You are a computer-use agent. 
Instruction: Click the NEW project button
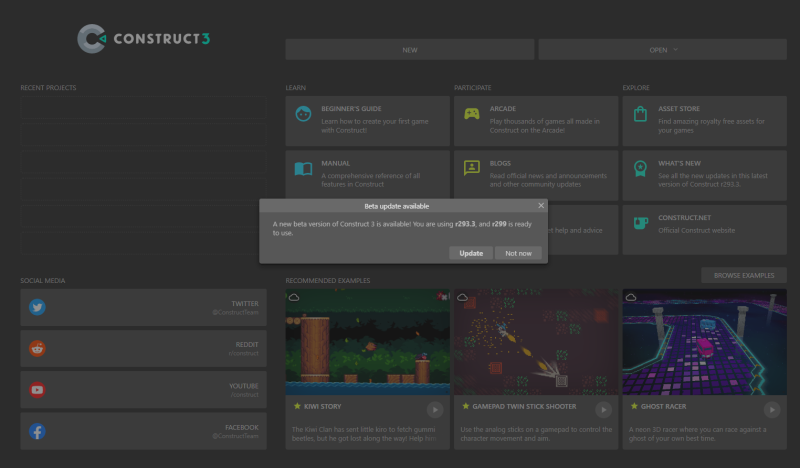(410, 50)
